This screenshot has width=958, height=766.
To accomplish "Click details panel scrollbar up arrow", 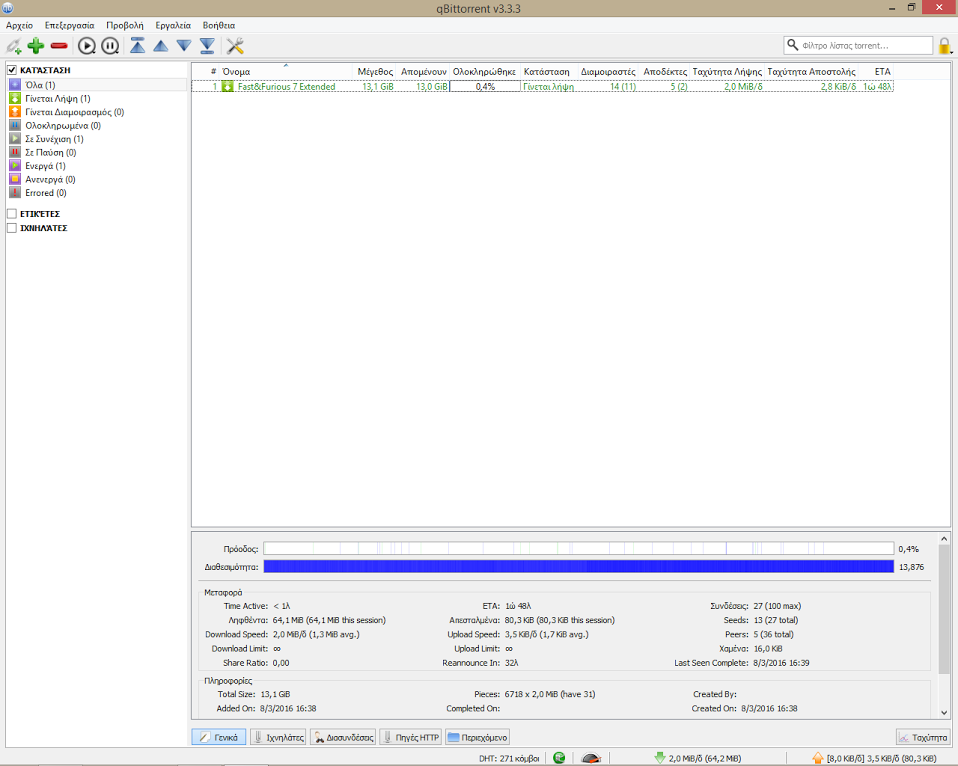I will click(x=944, y=539).
